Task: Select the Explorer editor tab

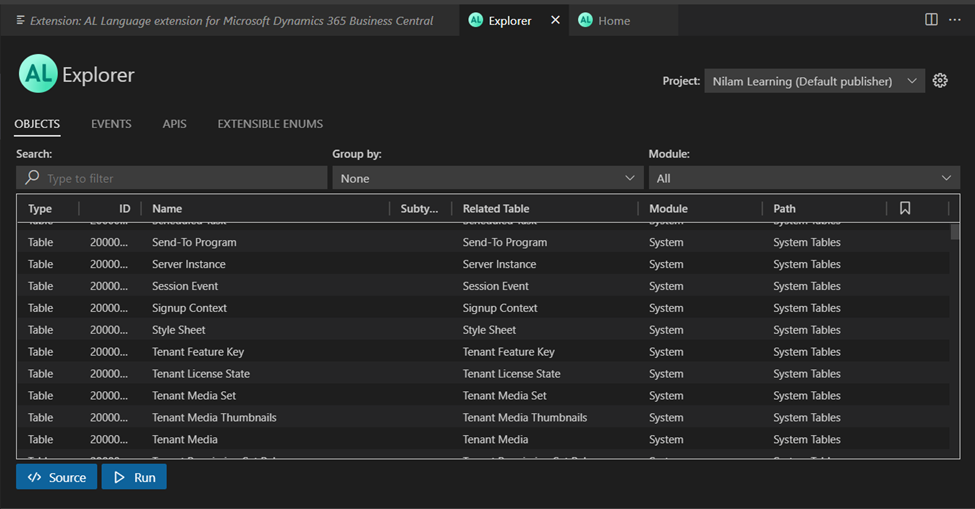Action: [514, 20]
